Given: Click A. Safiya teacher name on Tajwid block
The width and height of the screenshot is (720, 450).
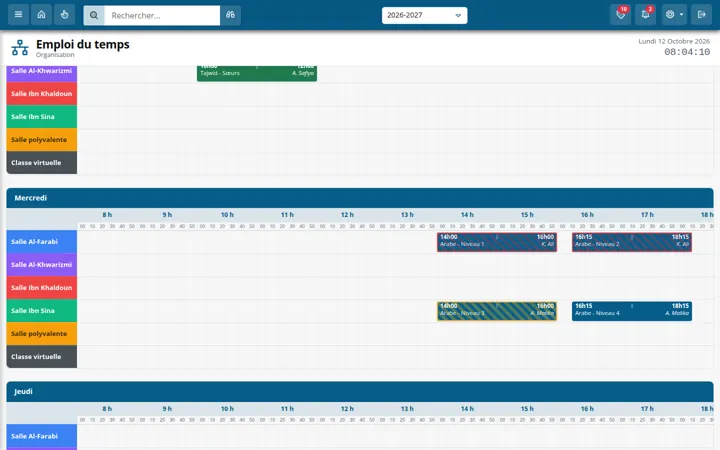Looking at the screenshot, I should click(303, 73).
